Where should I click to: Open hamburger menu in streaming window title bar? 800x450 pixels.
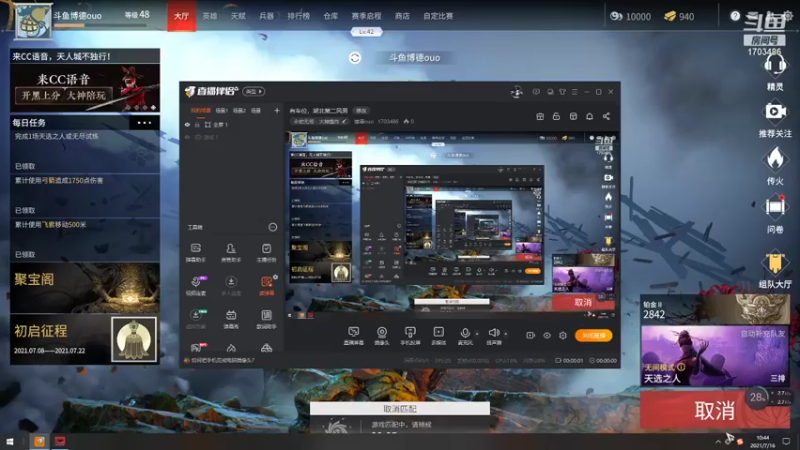pyautogui.click(x=574, y=92)
